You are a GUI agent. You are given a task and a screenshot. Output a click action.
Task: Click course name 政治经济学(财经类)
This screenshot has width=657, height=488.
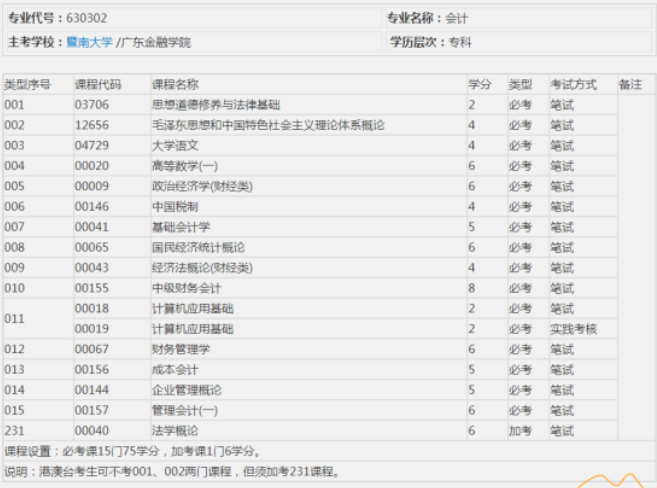coord(202,186)
